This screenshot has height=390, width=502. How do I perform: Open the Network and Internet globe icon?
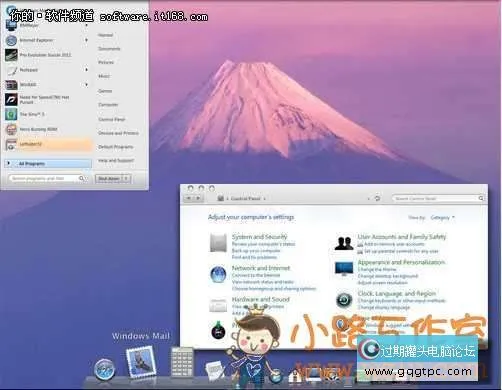coord(218,274)
